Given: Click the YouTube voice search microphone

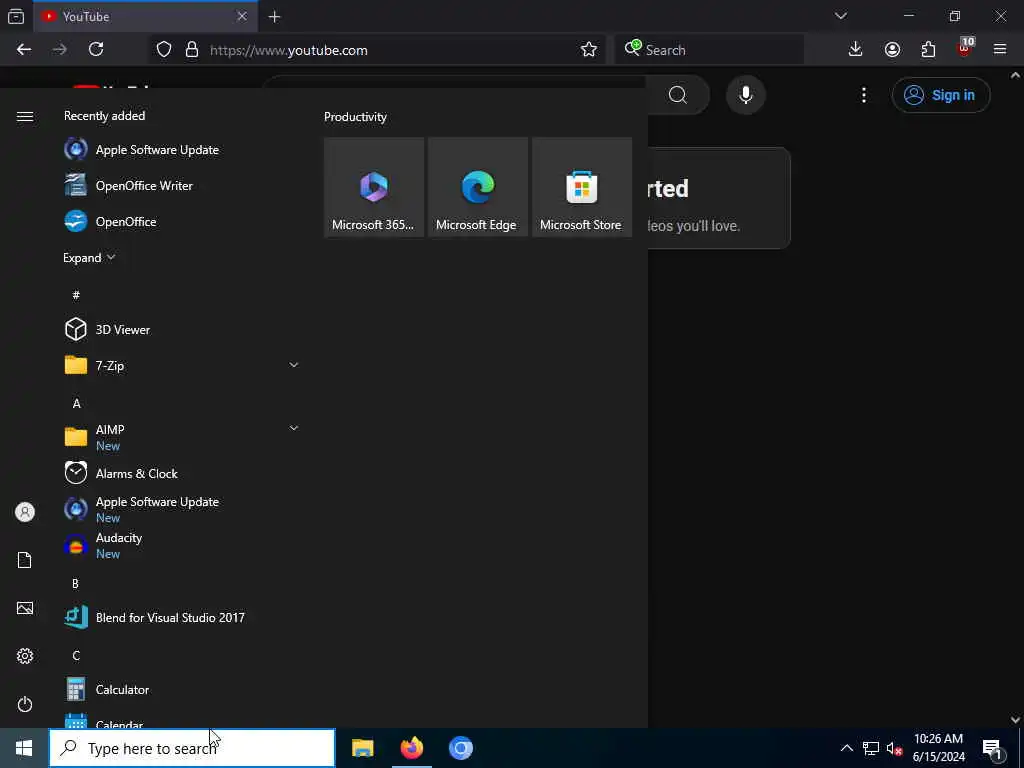Looking at the screenshot, I should coord(745,95).
